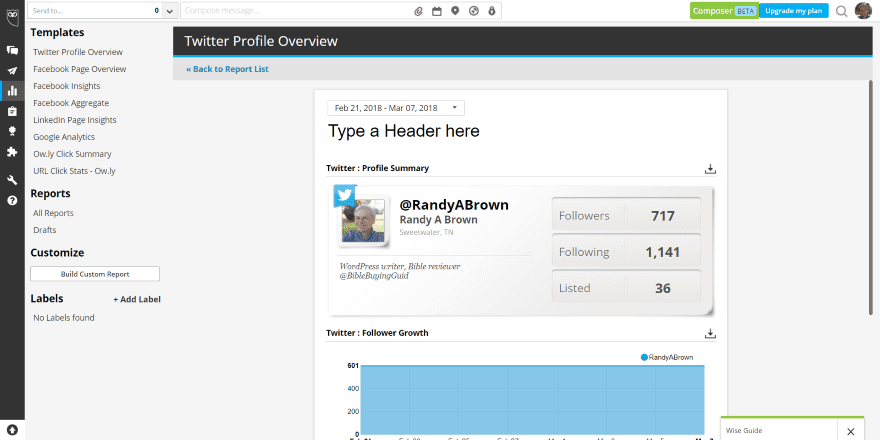Click the up arrow icon in sidebar bottom

pyautogui.click(x=12, y=430)
